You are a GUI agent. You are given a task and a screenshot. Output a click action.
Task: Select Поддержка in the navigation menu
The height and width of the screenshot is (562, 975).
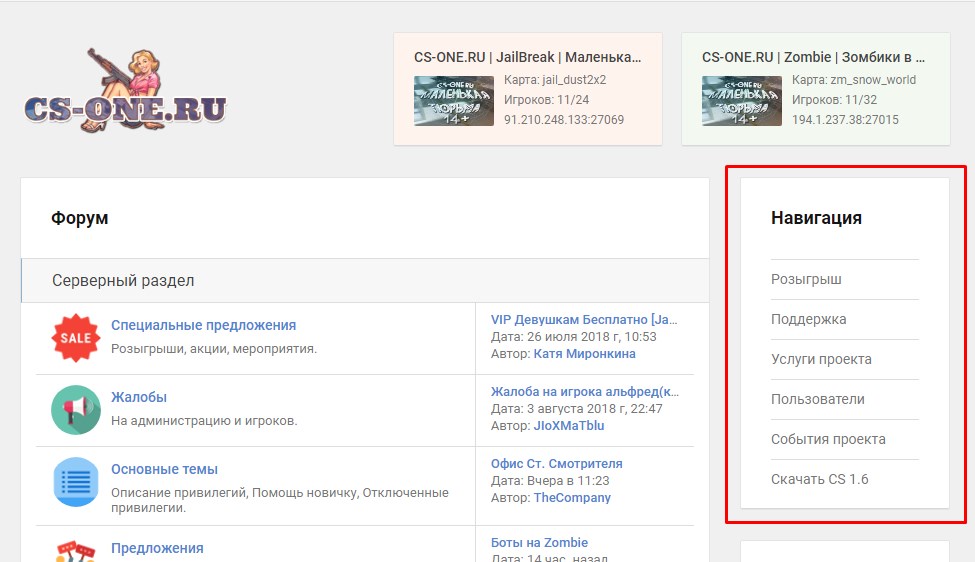coord(808,319)
